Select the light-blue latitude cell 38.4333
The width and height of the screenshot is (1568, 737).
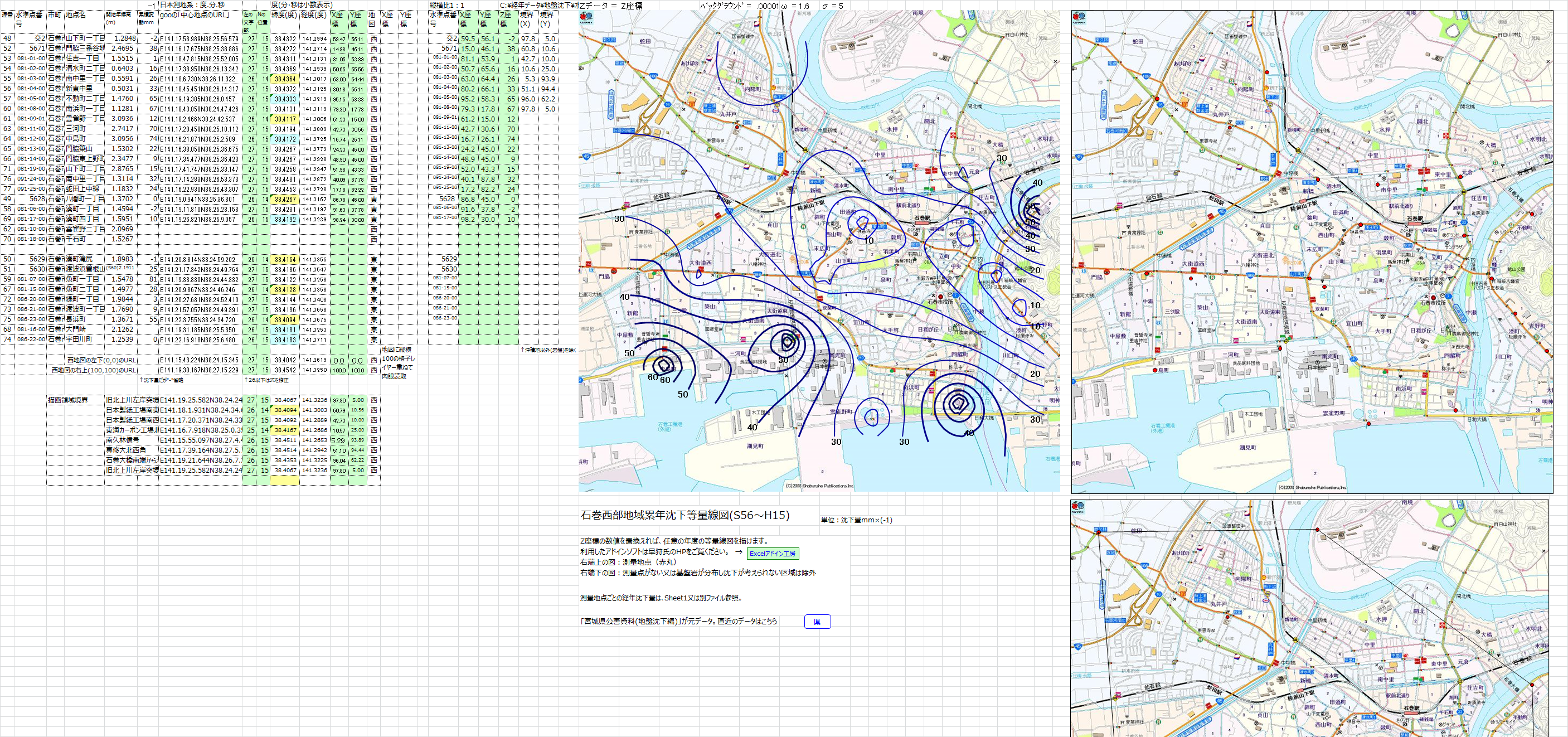pos(285,99)
